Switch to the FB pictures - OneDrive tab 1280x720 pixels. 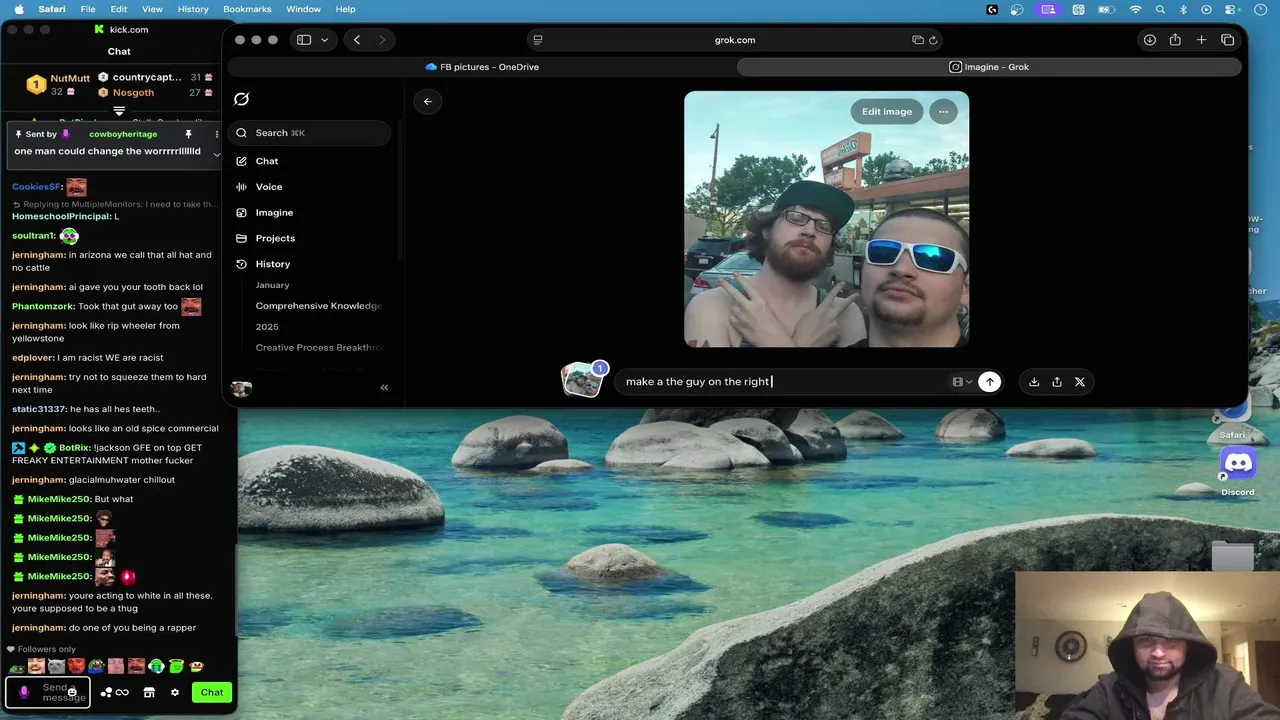coord(482,67)
